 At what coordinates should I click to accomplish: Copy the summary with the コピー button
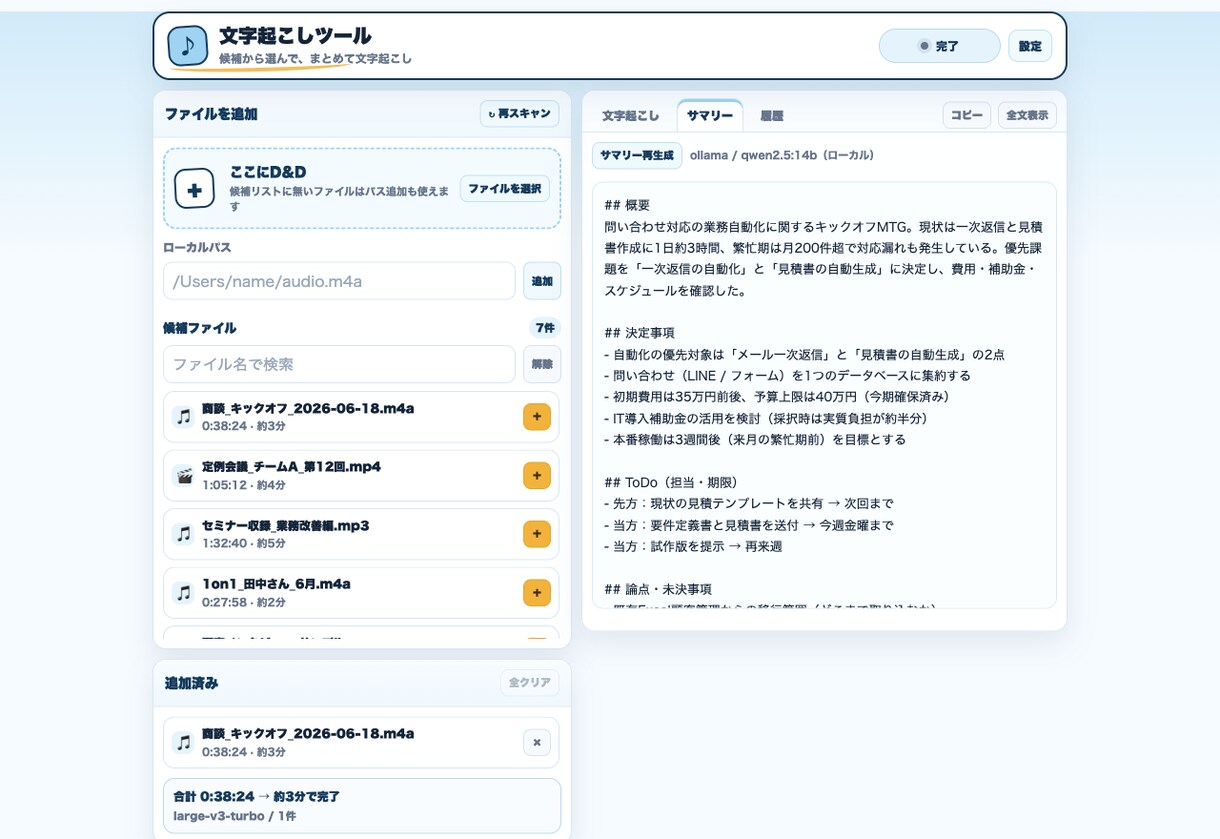967,115
